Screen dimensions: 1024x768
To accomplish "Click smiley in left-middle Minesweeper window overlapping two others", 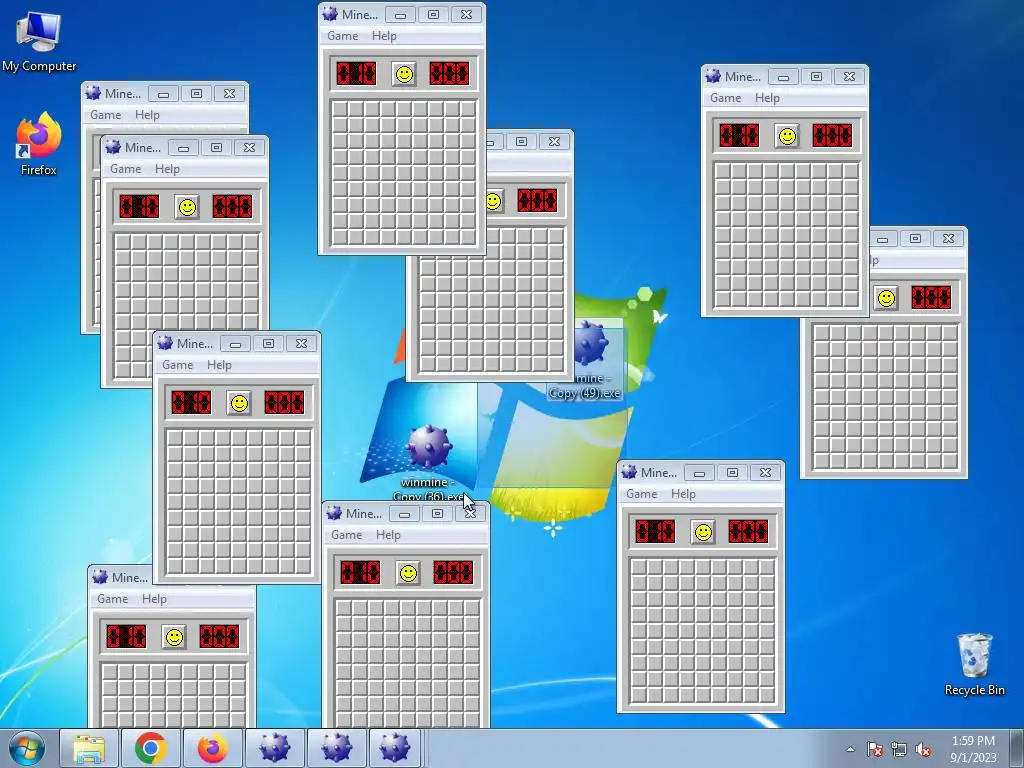I will pyautogui.click(x=239, y=403).
